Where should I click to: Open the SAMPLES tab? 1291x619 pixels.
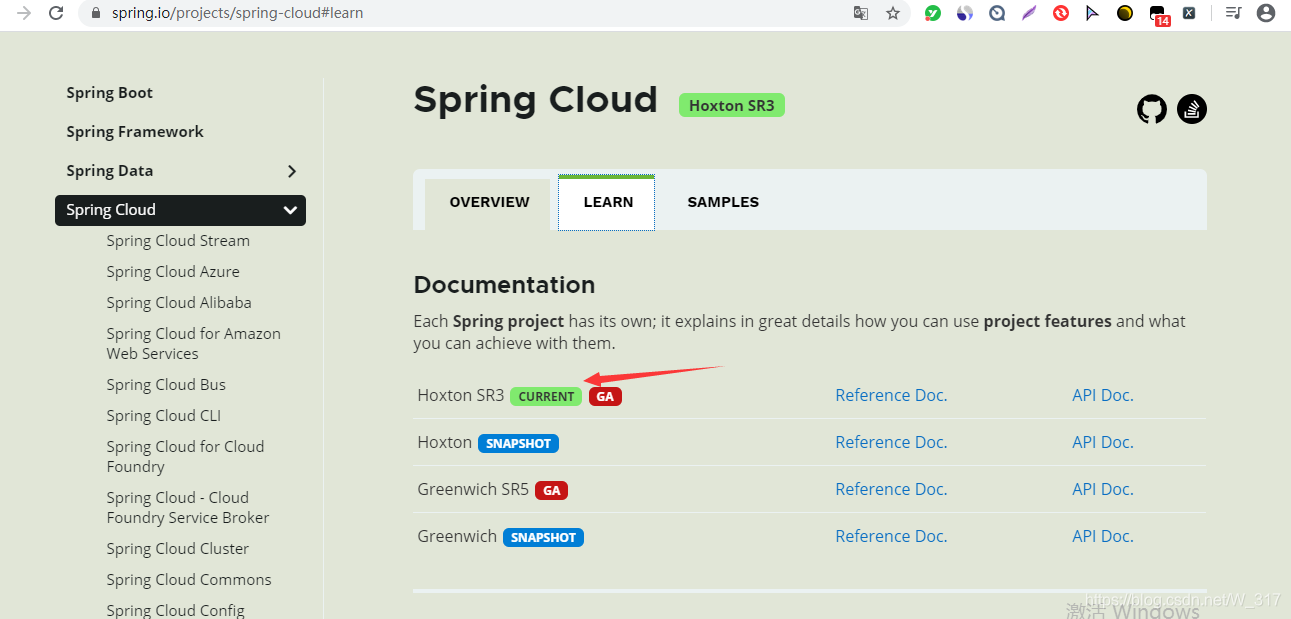(722, 202)
